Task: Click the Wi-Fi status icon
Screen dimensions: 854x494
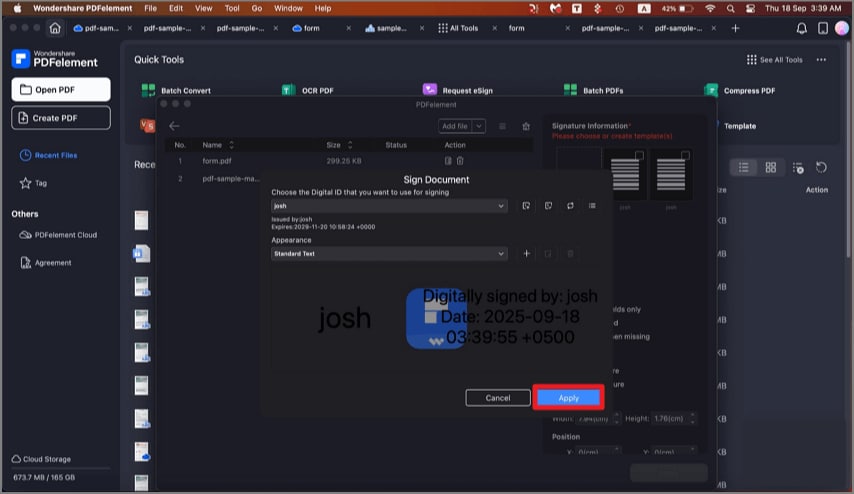Action: click(710, 8)
